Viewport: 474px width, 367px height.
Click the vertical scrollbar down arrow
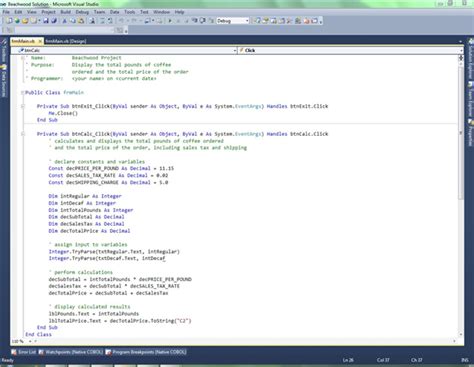[461, 334]
